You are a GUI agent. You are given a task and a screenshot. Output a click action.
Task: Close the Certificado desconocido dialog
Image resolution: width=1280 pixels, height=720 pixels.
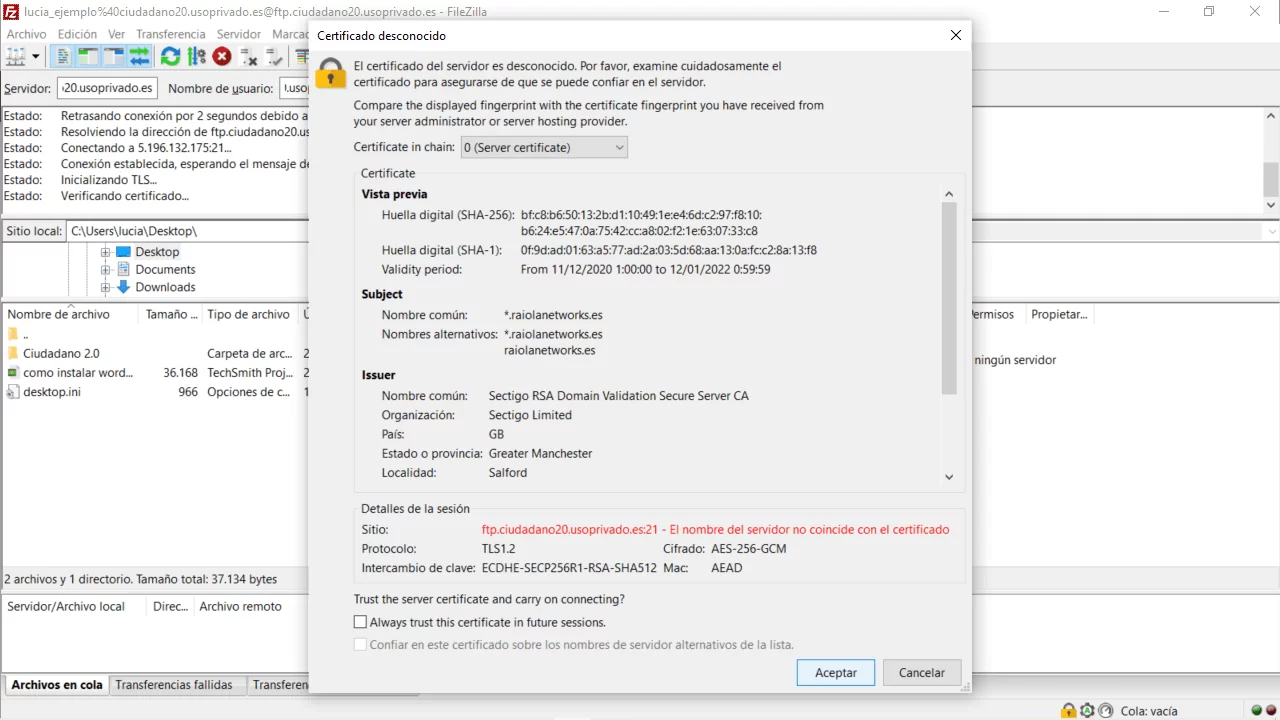coord(956,35)
